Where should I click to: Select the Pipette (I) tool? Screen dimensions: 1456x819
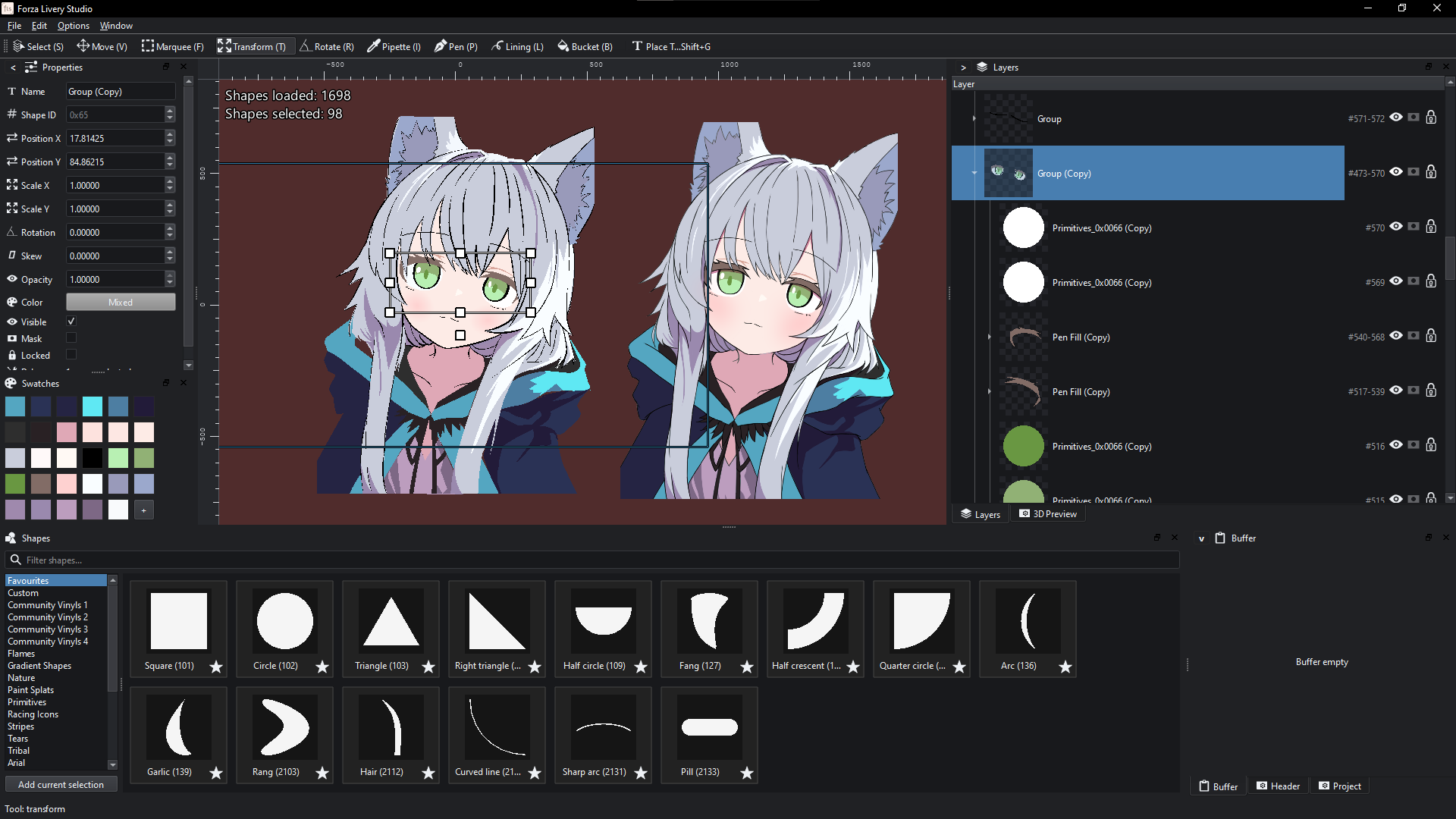(394, 46)
